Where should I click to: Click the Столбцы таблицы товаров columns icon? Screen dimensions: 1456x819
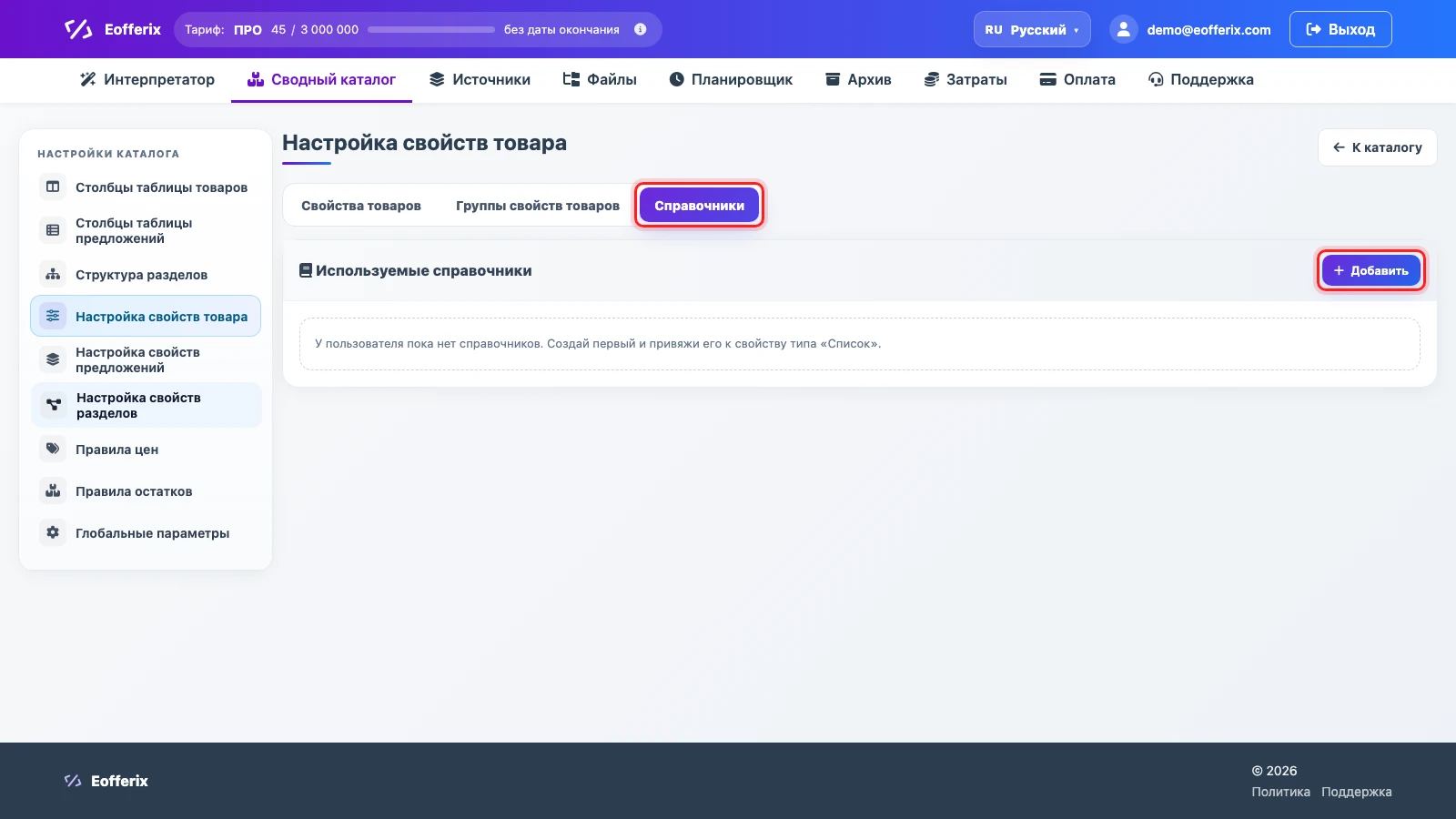click(x=53, y=187)
